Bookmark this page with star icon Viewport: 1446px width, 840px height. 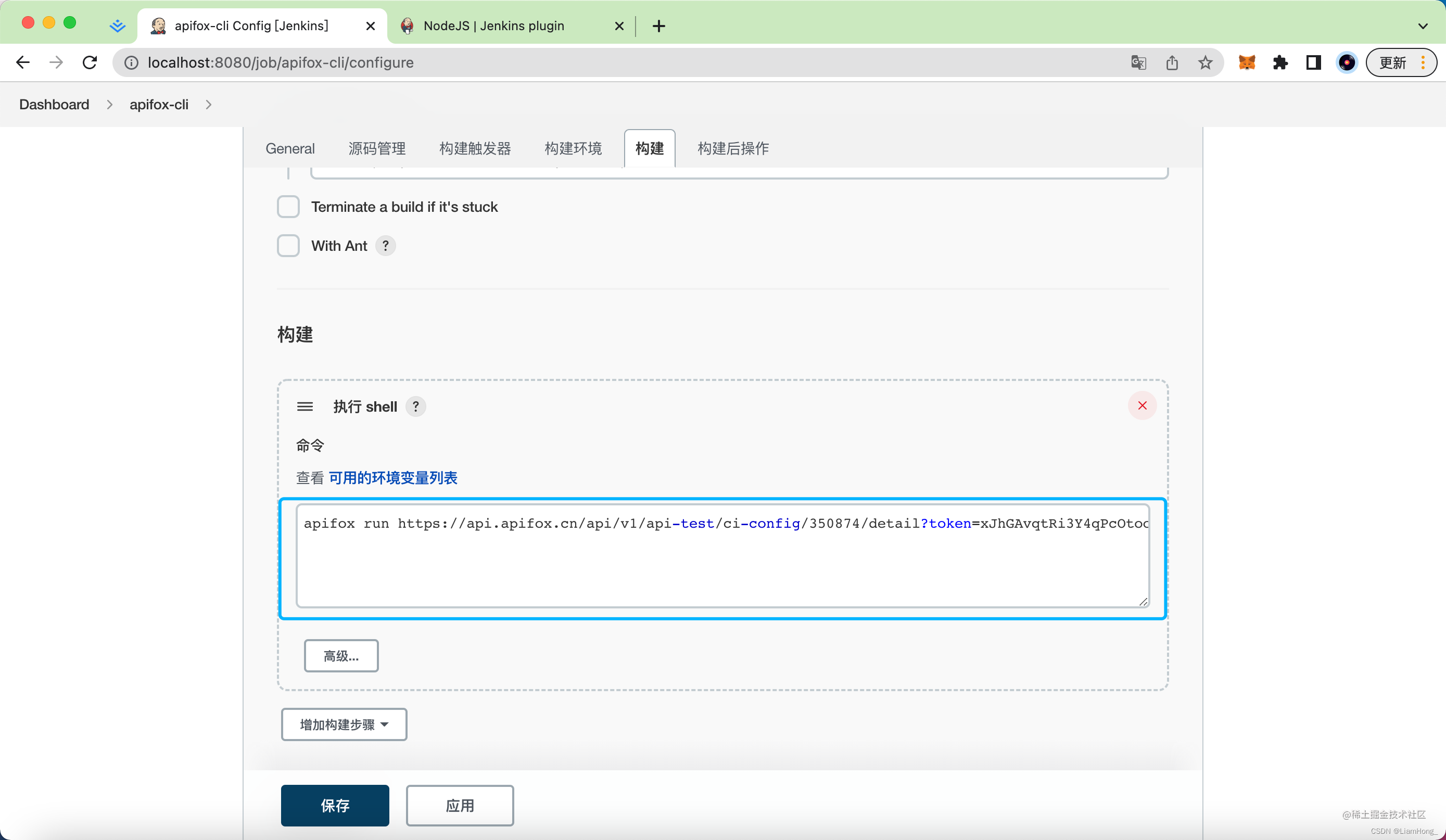1205,62
